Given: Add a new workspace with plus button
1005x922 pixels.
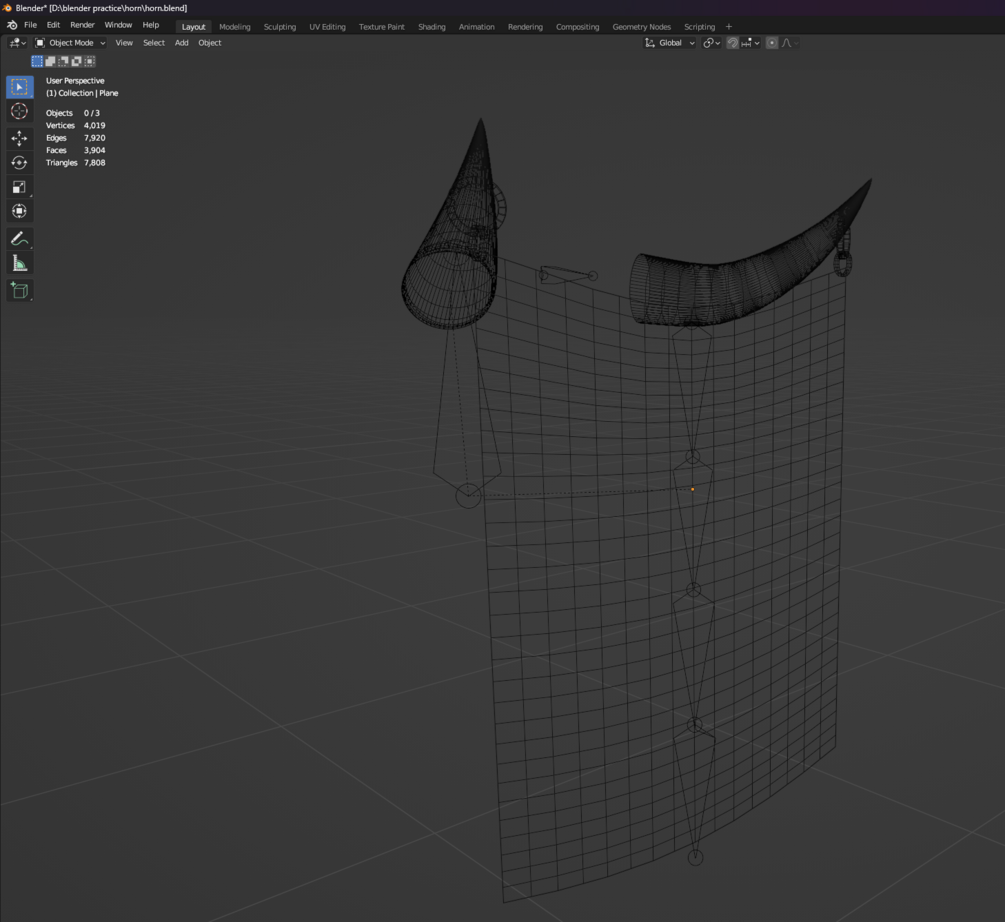Looking at the screenshot, I should point(729,27).
